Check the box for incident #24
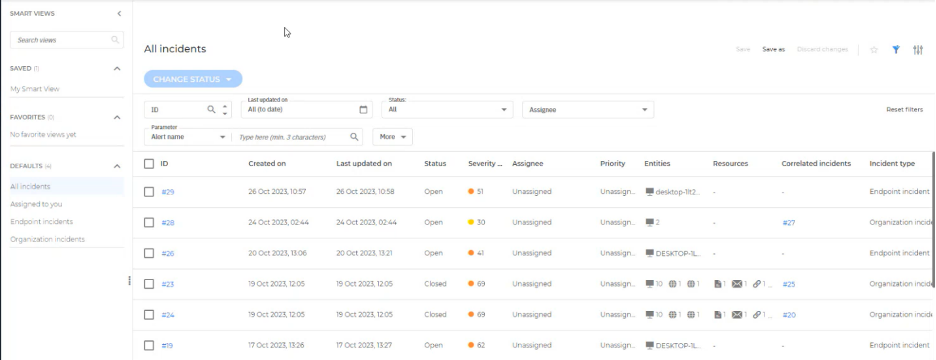The image size is (936, 360). click(x=149, y=315)
